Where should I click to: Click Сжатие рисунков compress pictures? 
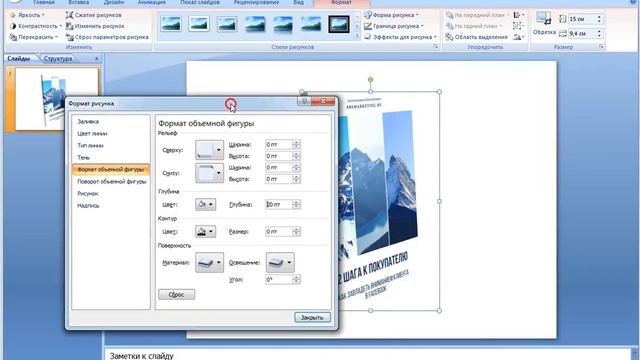click(x=94, y=15)
